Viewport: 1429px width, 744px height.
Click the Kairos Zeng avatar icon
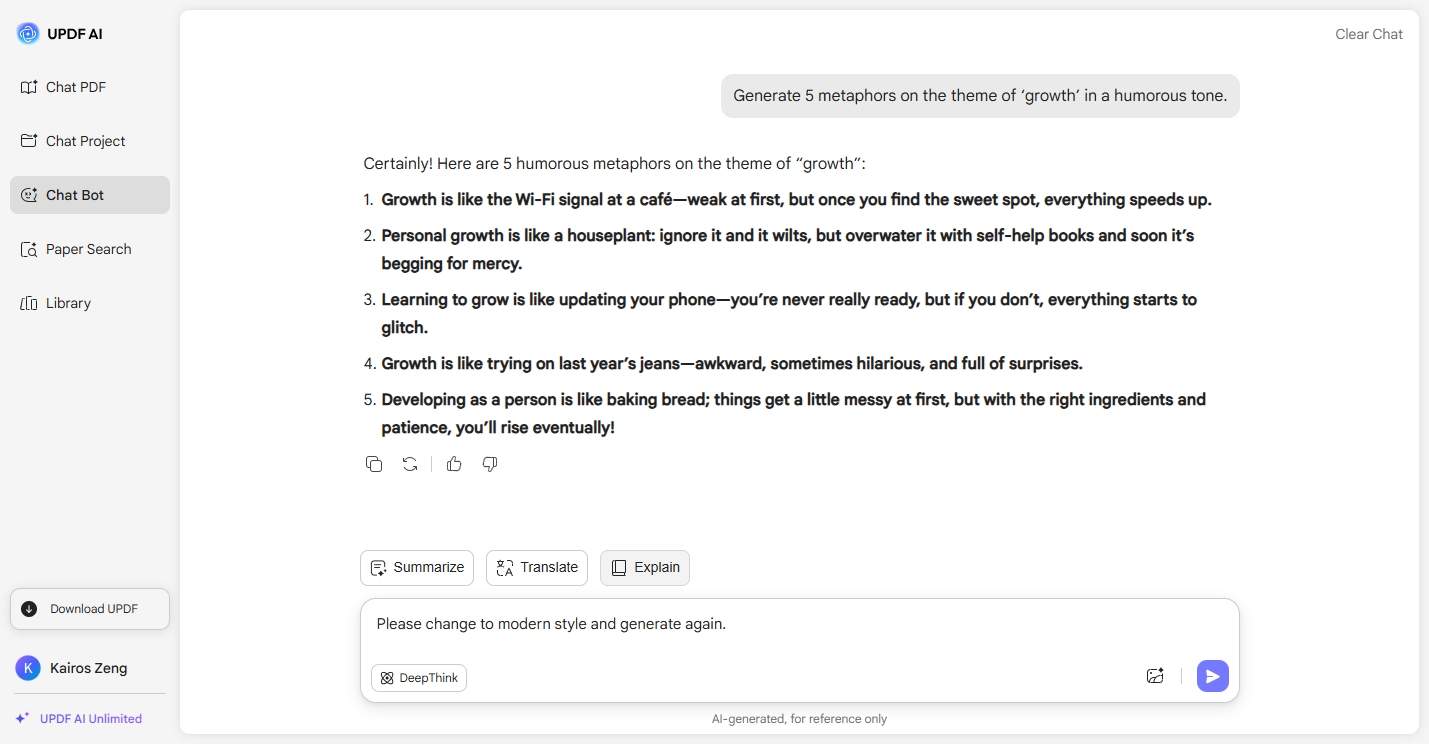click(28, 668)
